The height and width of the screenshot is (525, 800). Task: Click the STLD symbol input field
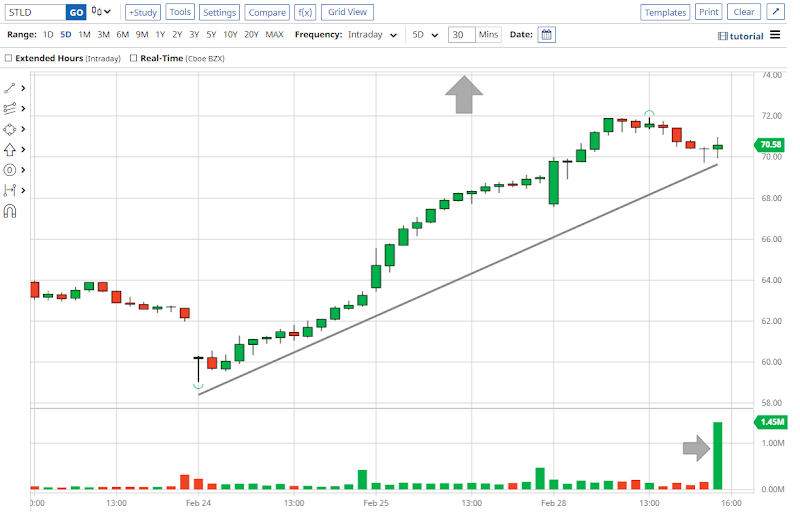coord(35,12)
